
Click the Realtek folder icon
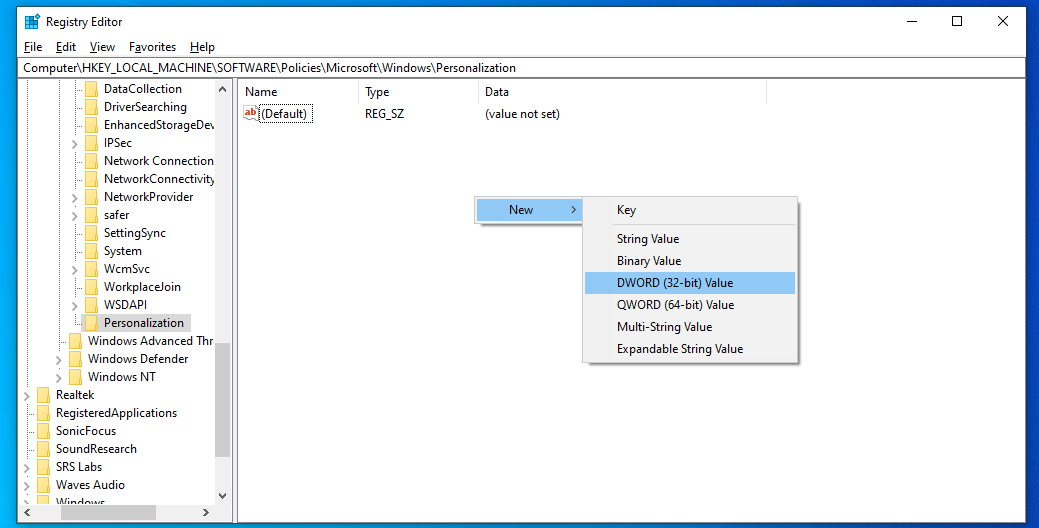click(x=44, y=395)
